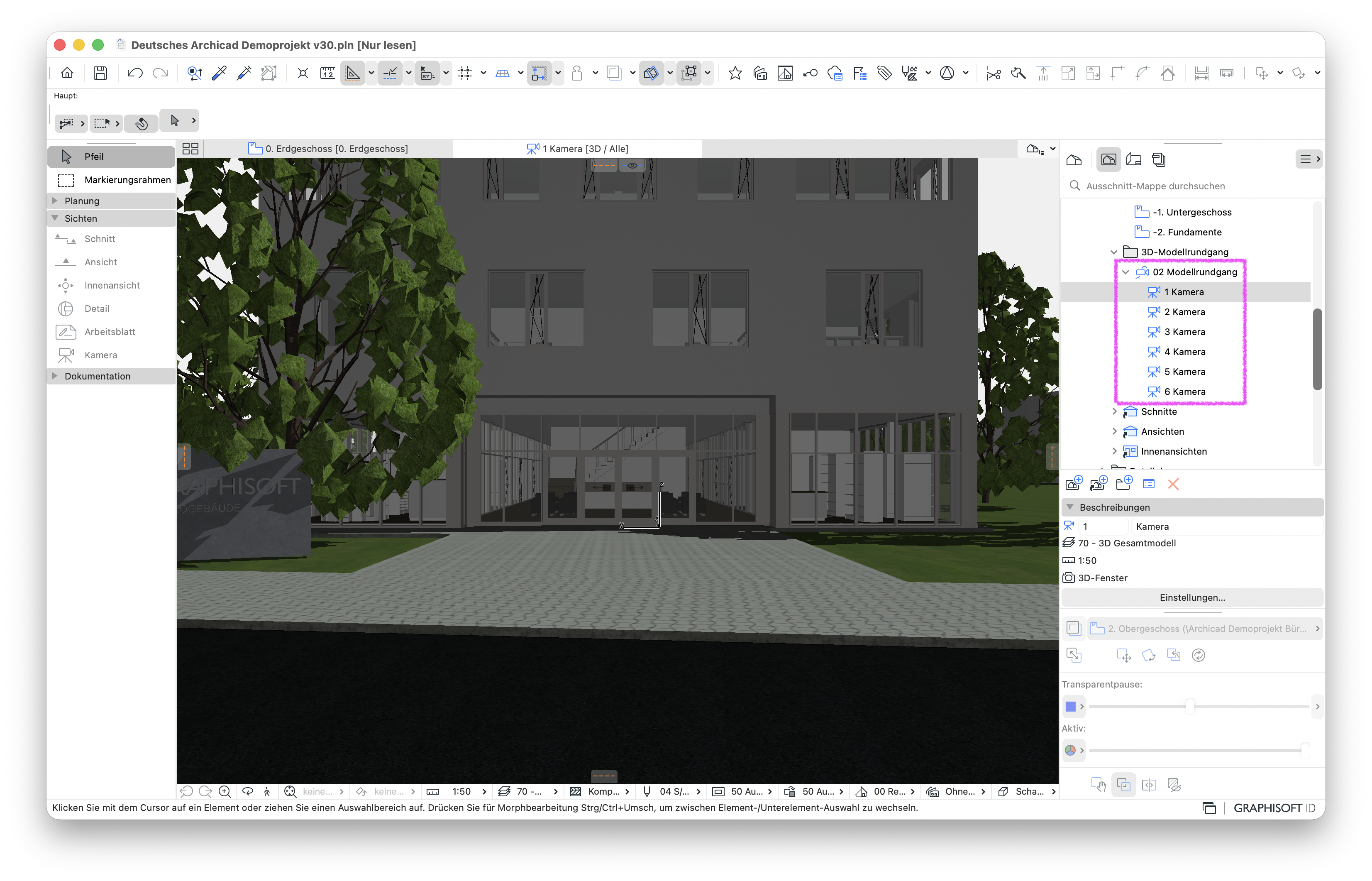Click the Save Current View icon
The width and height of the screenshot is (1372, 881).
click(1074, 484)
